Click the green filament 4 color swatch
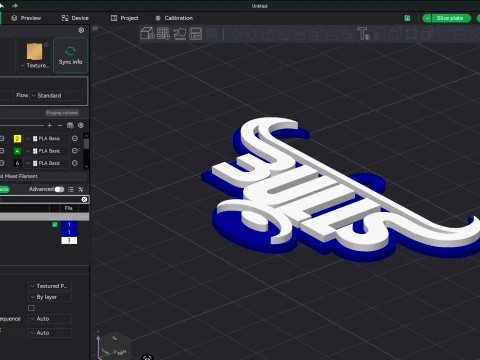 17,151
